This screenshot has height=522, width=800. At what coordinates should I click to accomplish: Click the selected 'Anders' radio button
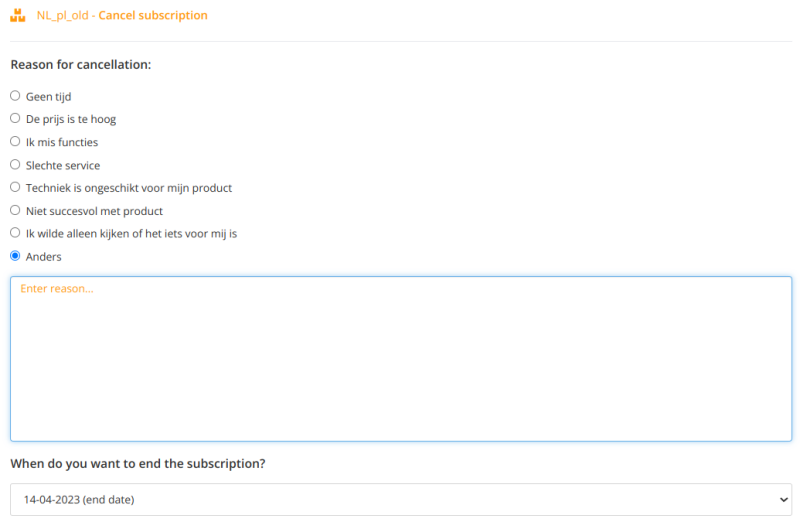point(15,256)
